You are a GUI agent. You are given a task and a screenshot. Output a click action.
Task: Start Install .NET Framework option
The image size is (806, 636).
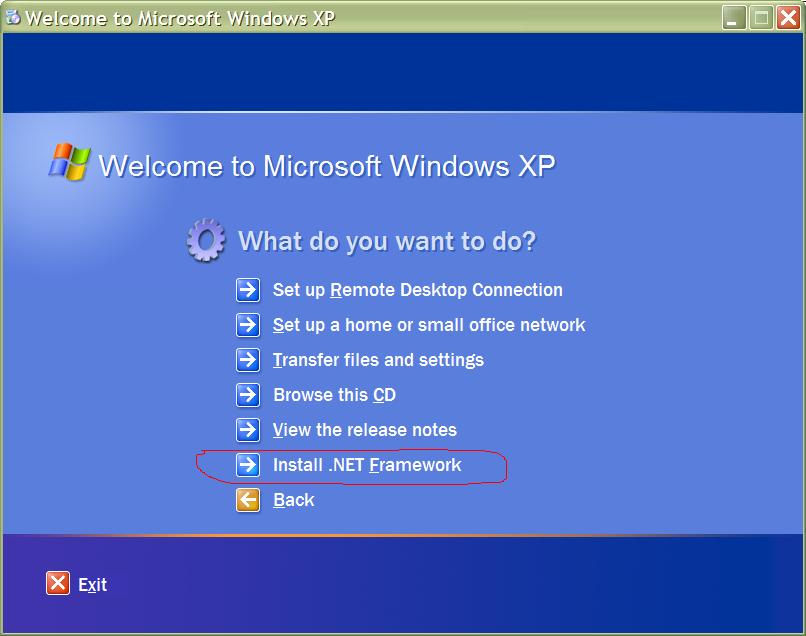(367, 465)
